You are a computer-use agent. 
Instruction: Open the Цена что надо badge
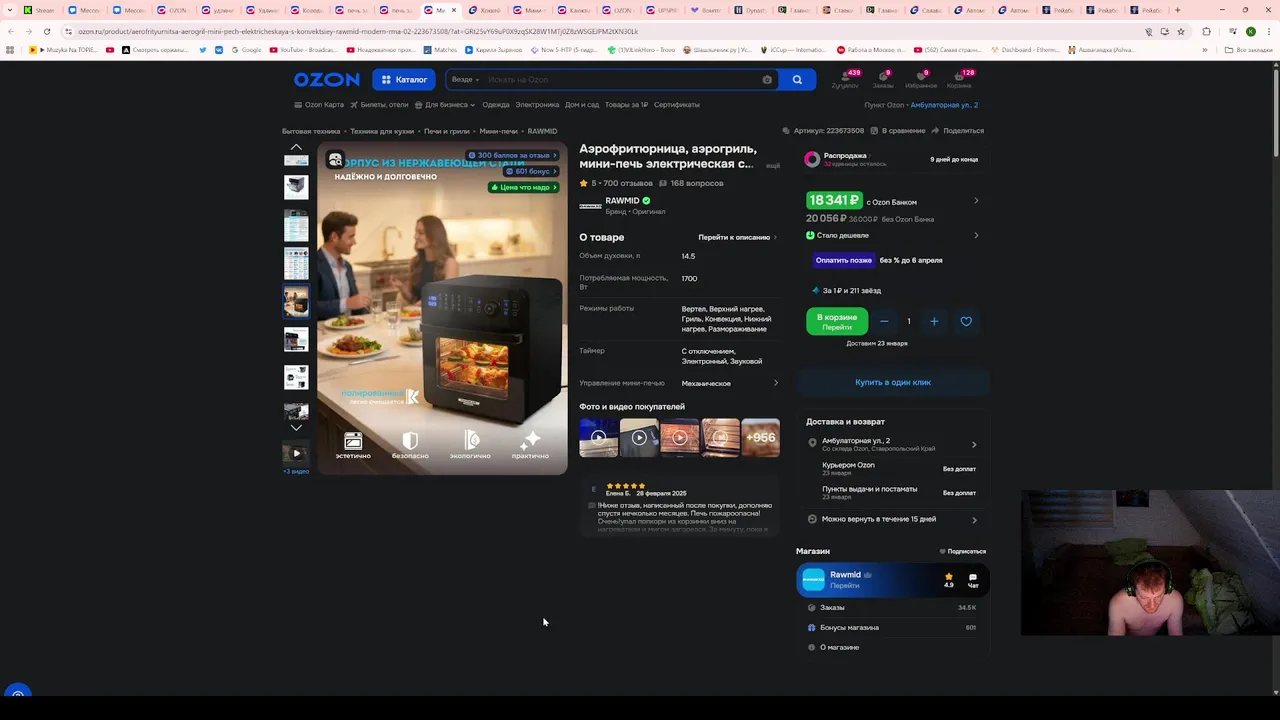click(x=523, y=187)
